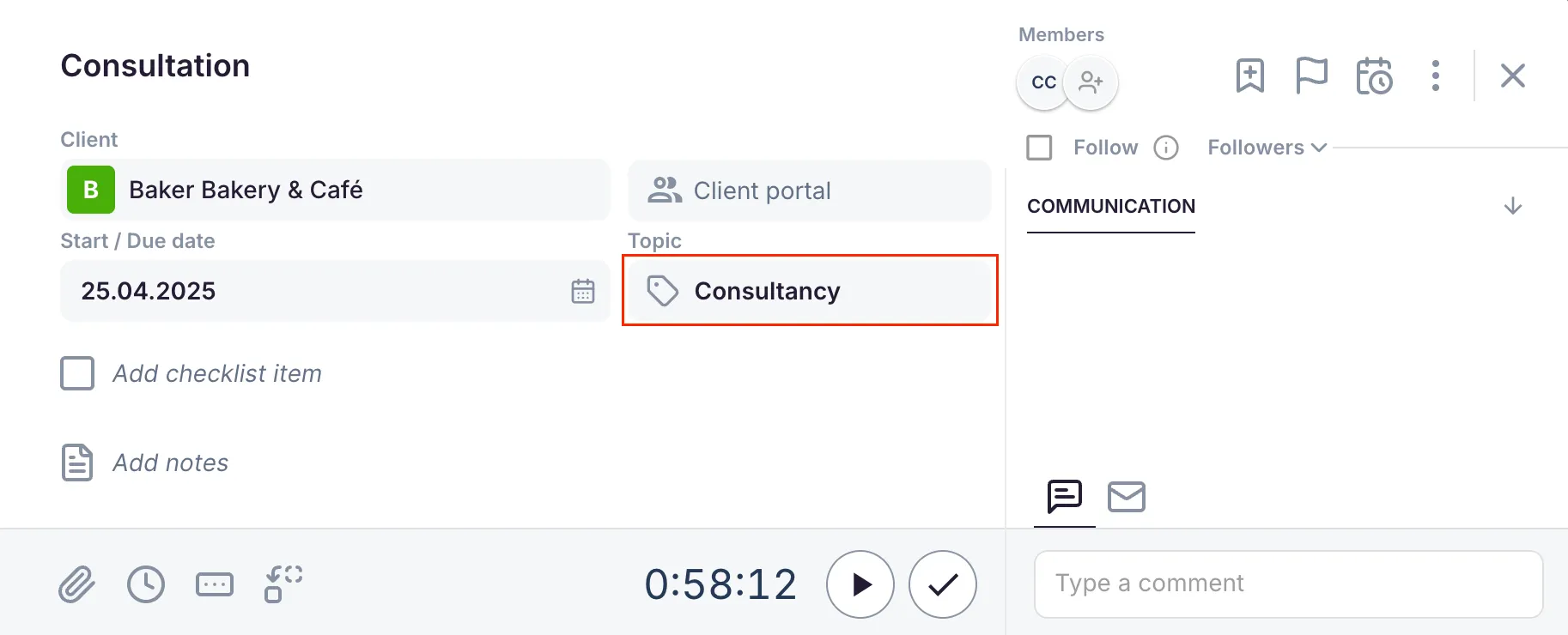Open the calendar reminder clock icon
The width and height of the screenshot is (1568, 635).
1374,76
